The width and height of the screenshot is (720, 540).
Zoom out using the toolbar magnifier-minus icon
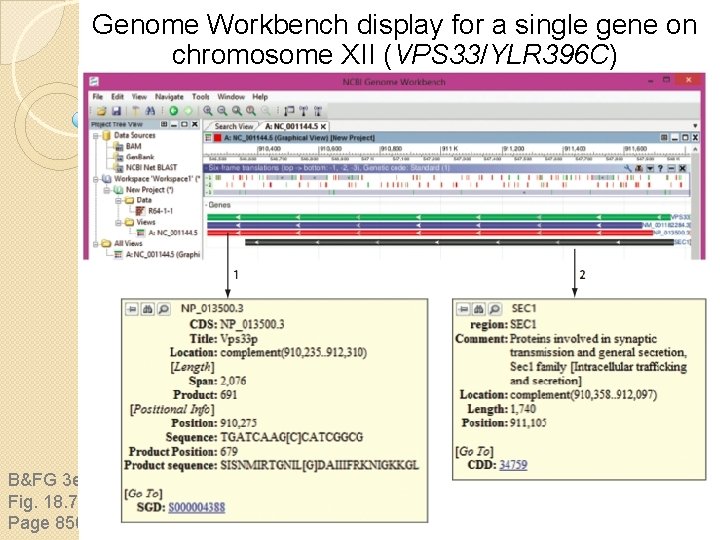point(222,111)
